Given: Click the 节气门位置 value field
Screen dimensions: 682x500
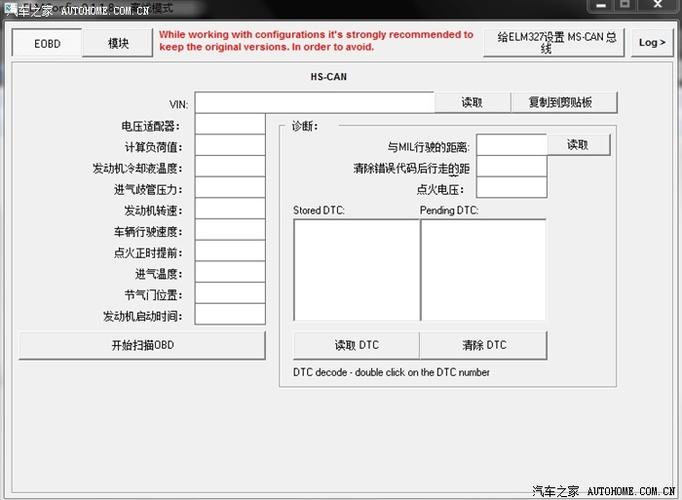Looking at the screenshot, I should click(230, 293).
